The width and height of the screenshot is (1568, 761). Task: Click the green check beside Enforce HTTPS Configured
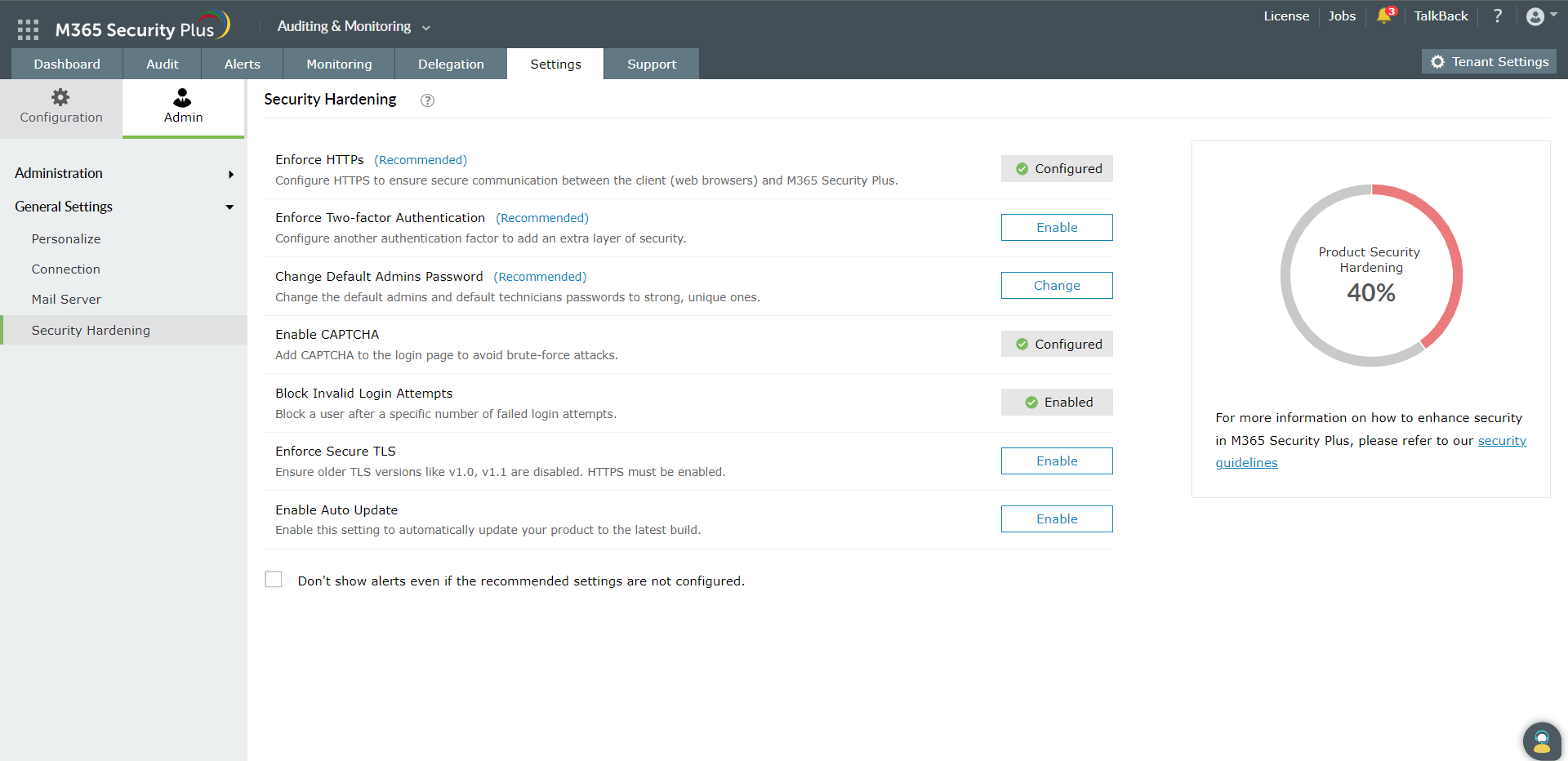[x=1022, y=169]
